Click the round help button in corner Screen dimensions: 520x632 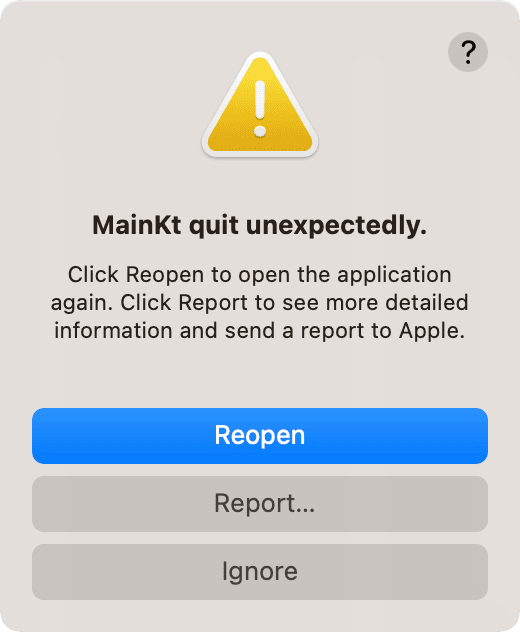pyautogui.click(x=468, y=52)
